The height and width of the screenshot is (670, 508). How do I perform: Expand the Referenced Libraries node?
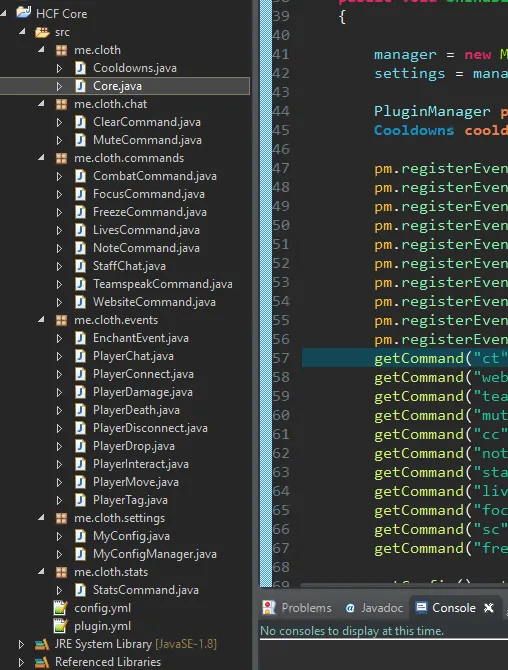click(x=21, y=662)
